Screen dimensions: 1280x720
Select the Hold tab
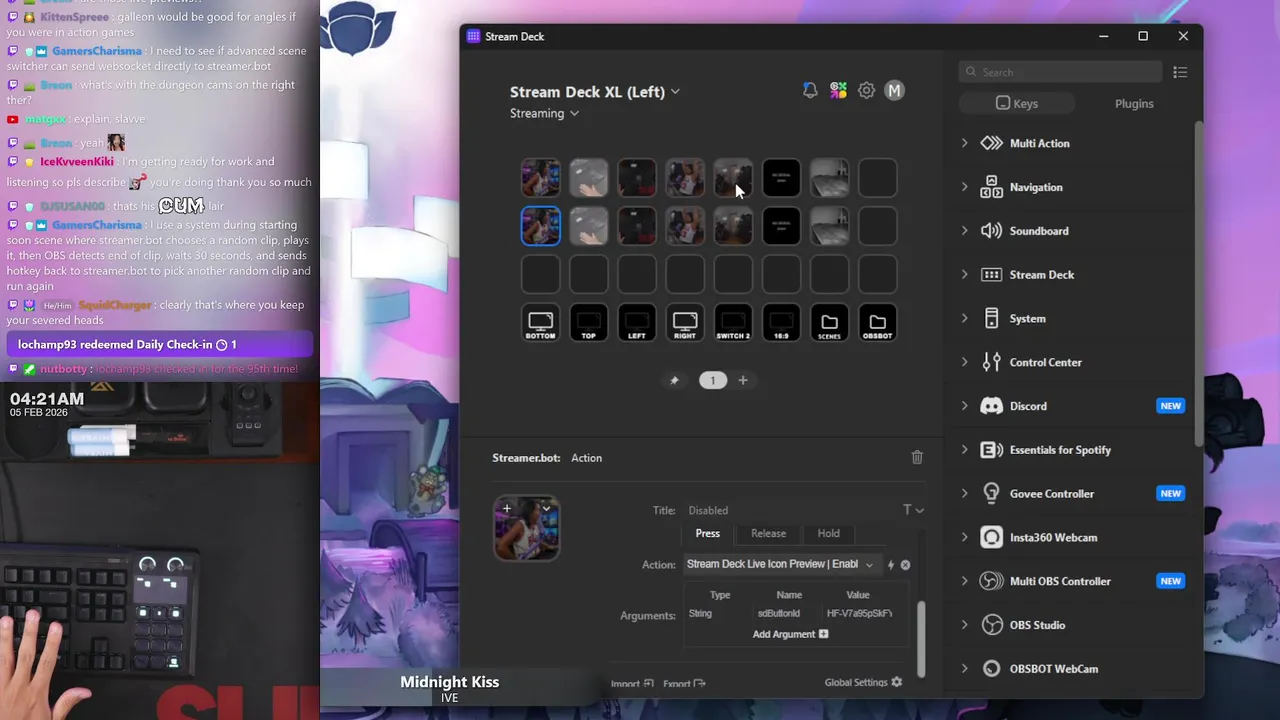(x=828, y=533)
